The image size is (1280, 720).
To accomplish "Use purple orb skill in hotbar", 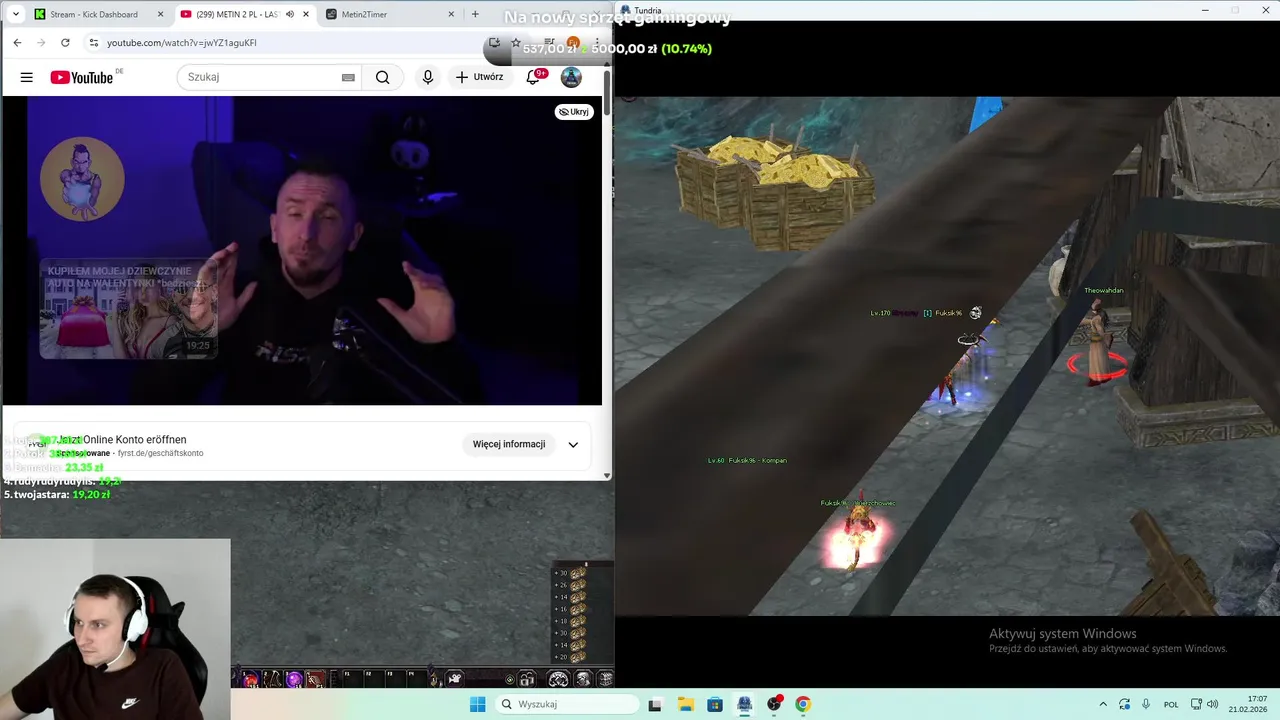I will 294,679.
